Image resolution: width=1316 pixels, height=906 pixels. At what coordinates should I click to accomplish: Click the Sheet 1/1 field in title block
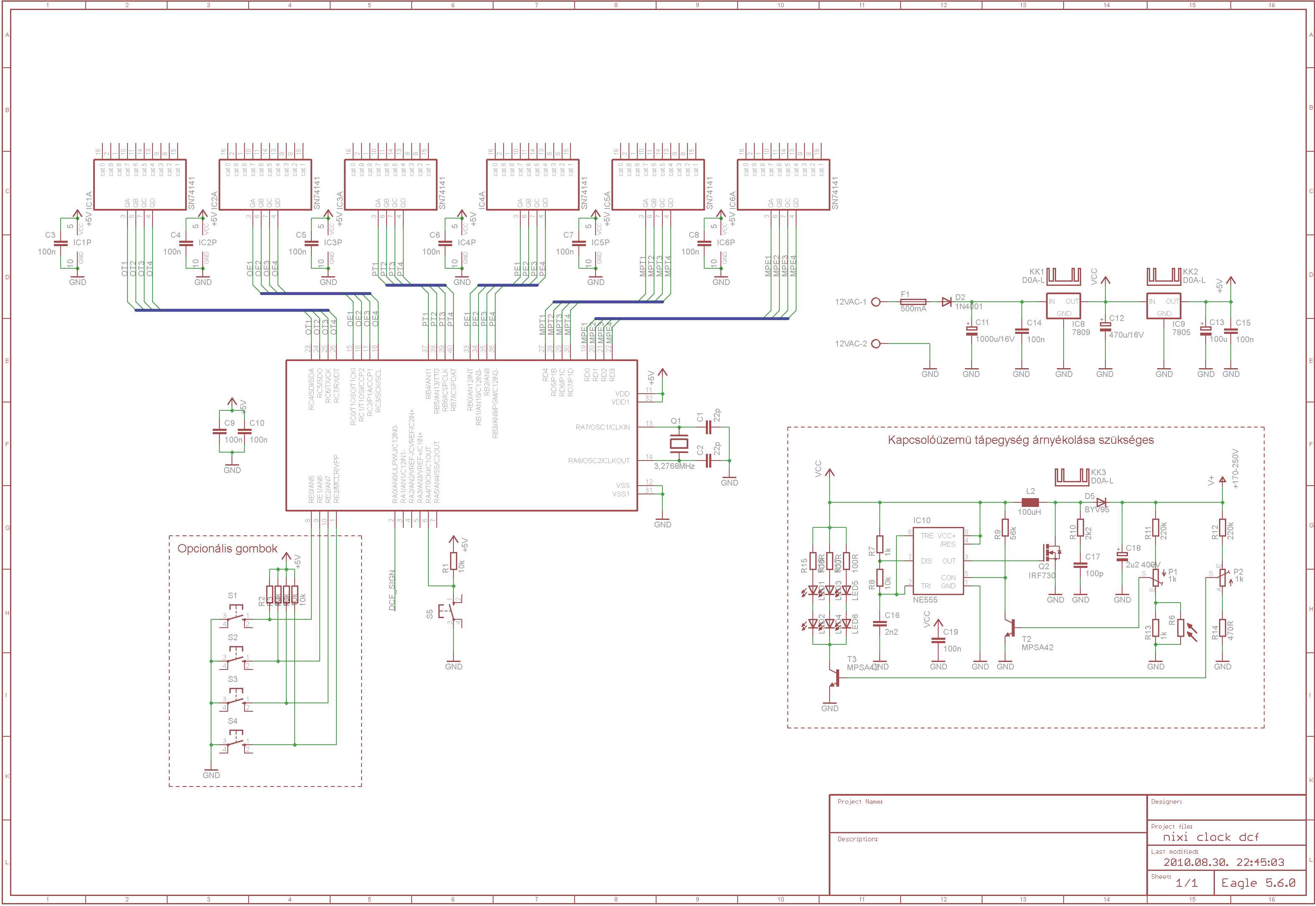coord(1186,883)
